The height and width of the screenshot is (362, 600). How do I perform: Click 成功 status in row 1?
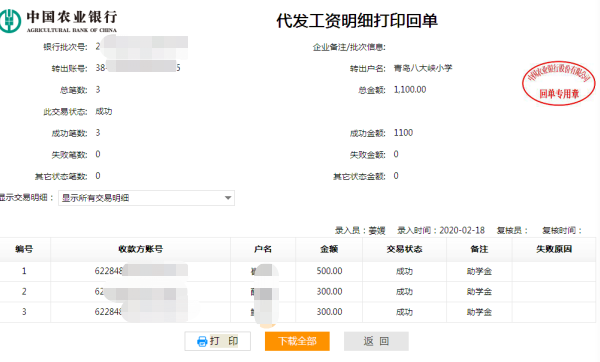(x=404, y=271)
